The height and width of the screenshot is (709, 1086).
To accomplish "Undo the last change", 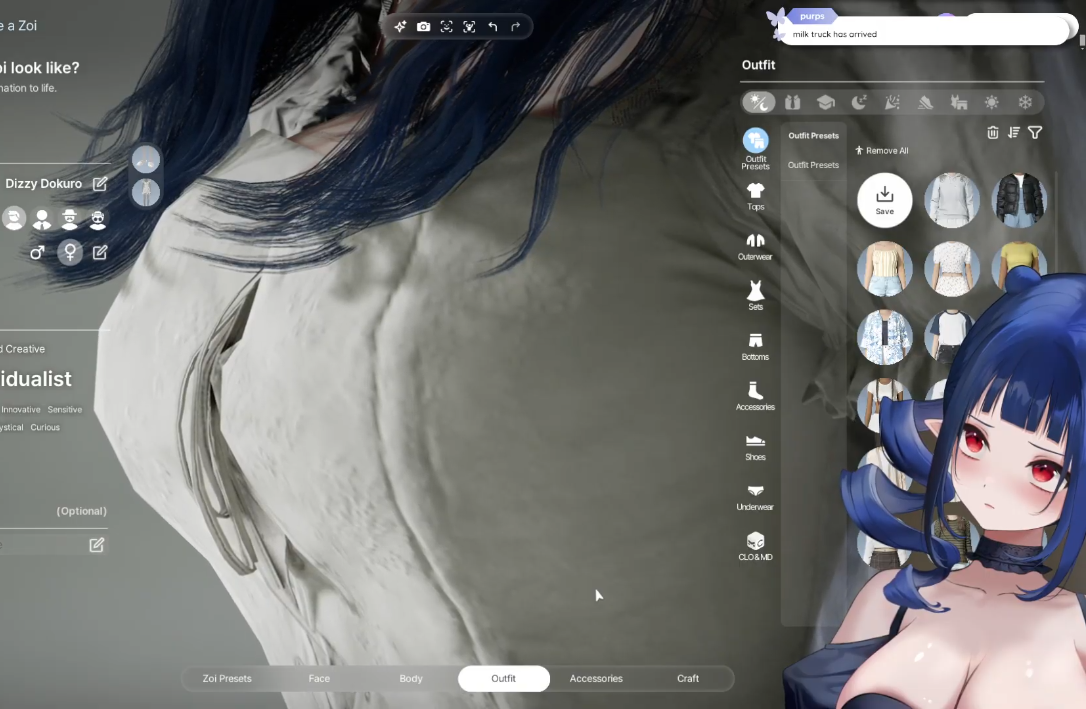I will [x=493, y=27].
